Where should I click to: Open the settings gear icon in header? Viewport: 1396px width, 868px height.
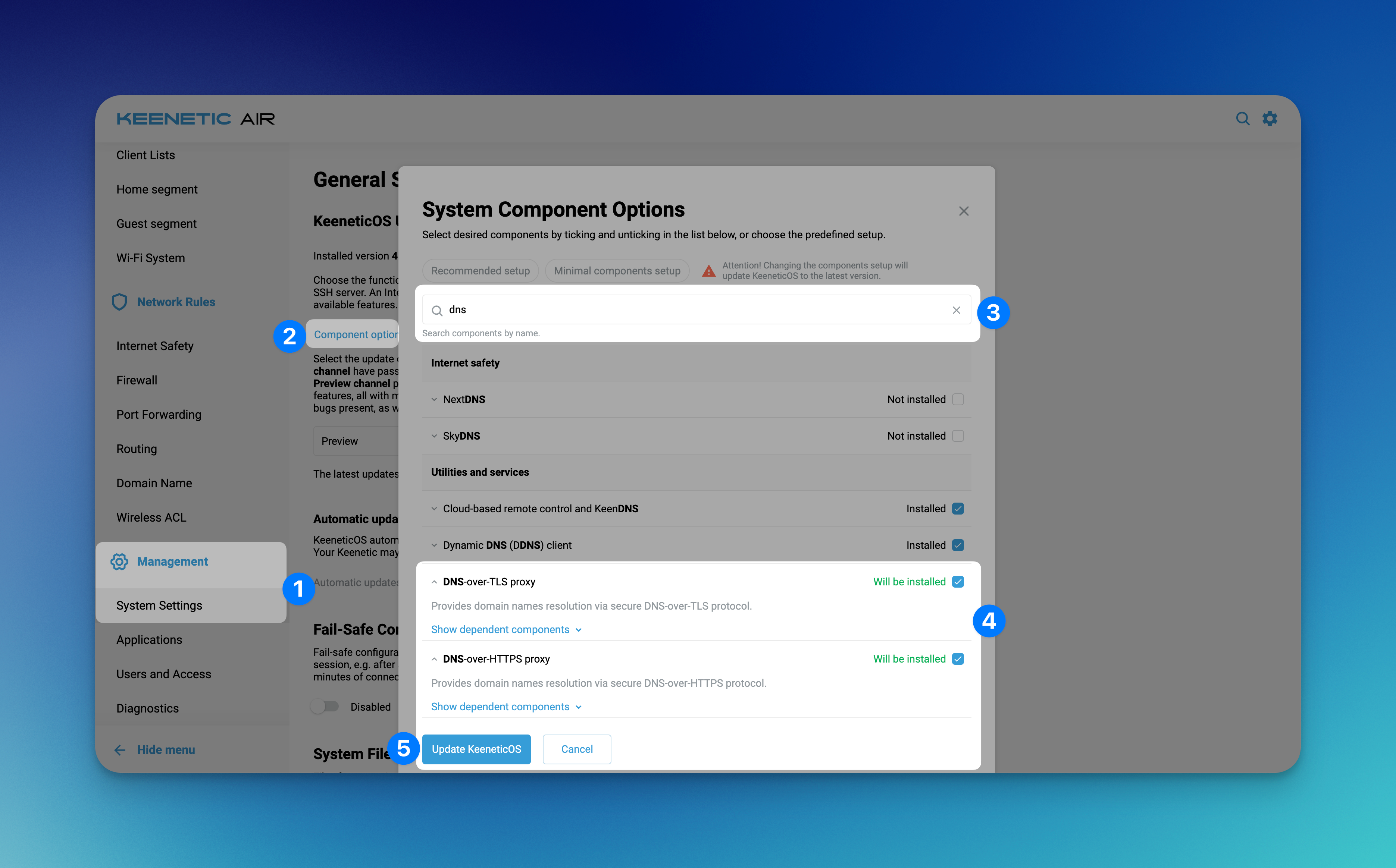(x=1270, y=119)
